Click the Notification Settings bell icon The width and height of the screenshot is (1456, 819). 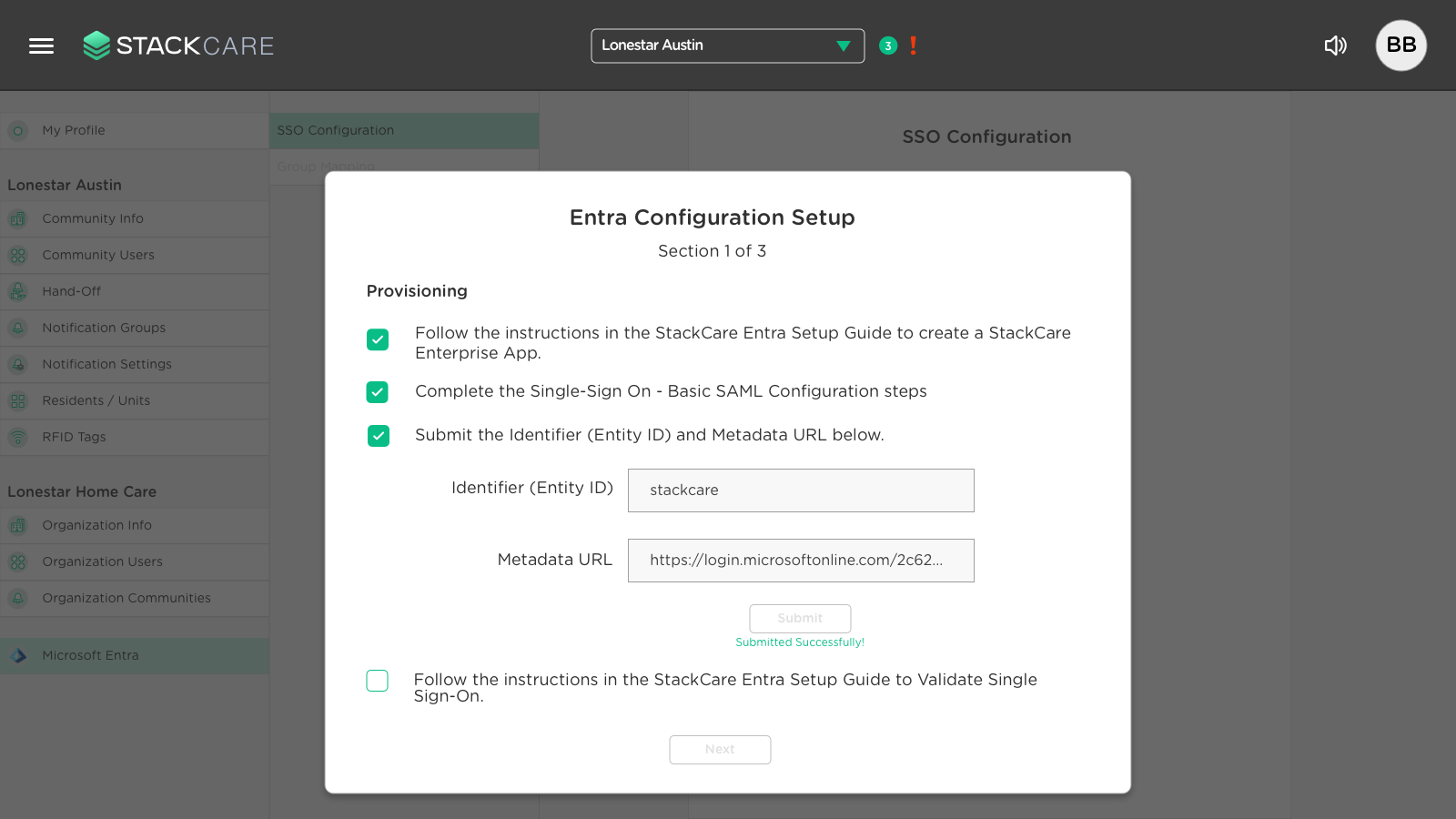pyautogui.click(x=18, y=365)
